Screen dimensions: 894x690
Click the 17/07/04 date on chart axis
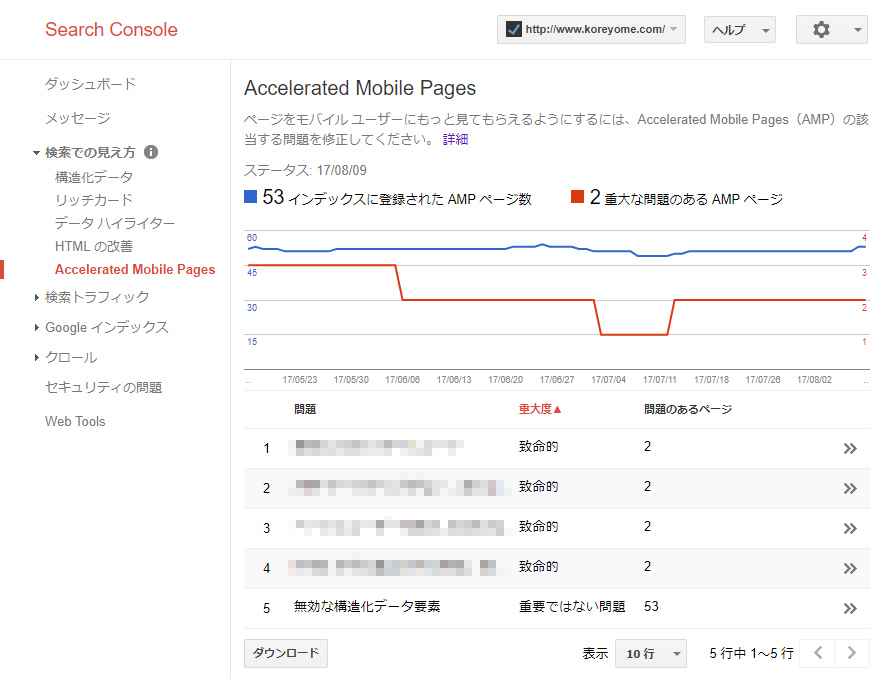coord(608,380)
